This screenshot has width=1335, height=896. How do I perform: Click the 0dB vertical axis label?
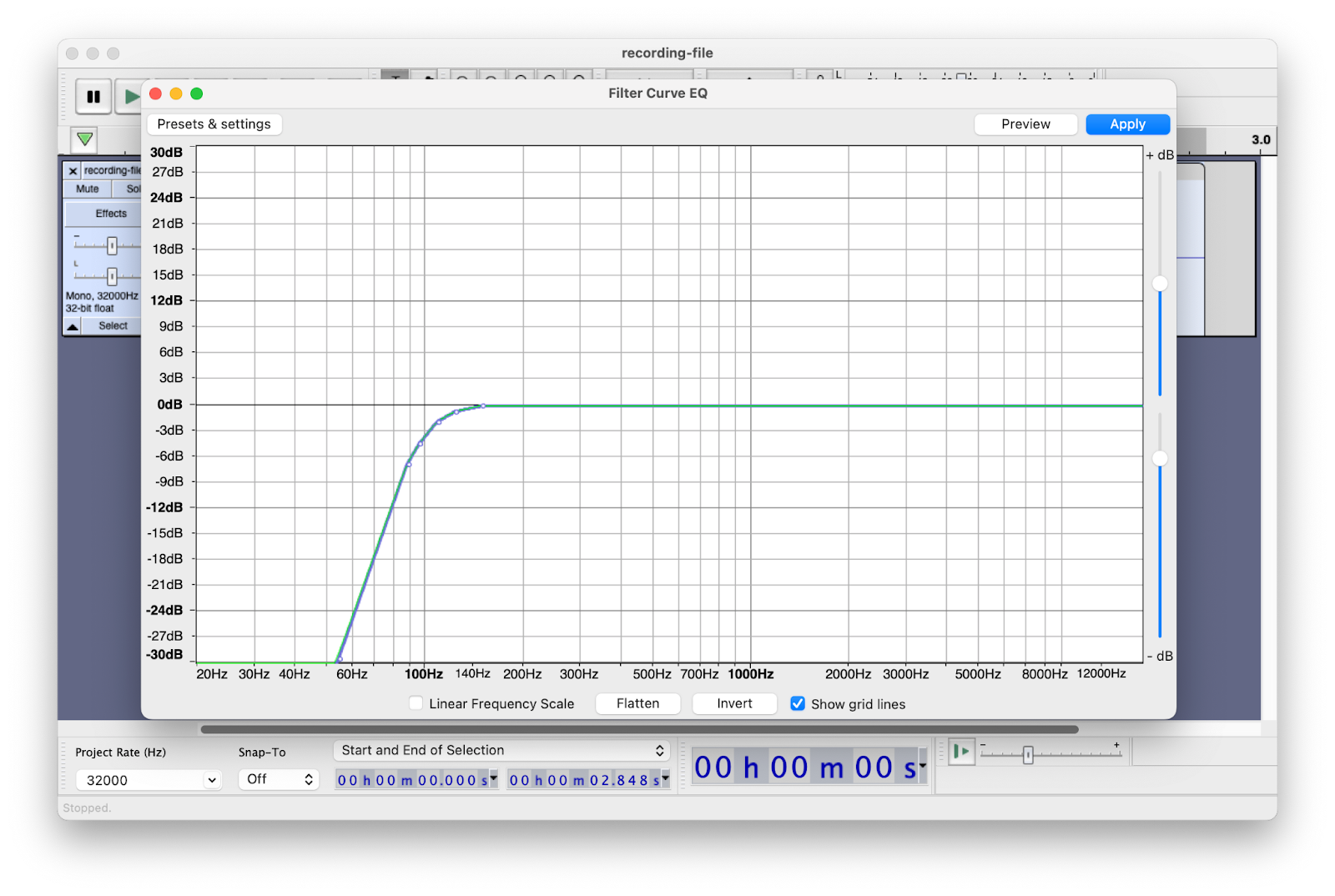point(169,405)
